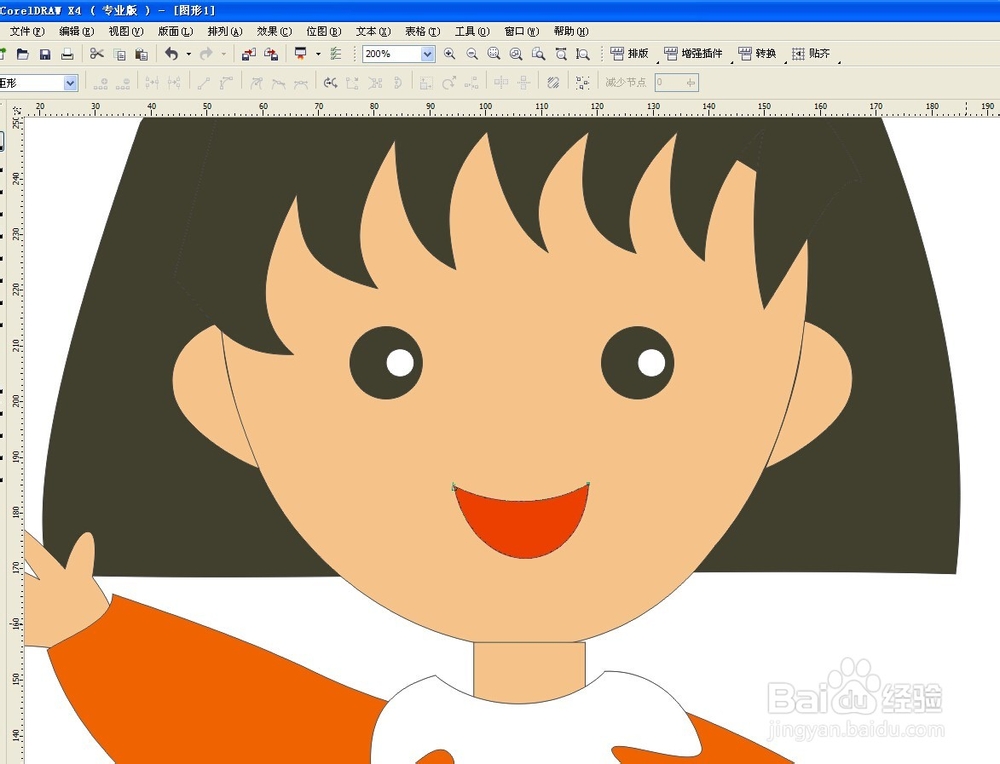The image size is (1000, 764).
Task: Save the document with the floppy icon
Action: [x=45, y=54]
